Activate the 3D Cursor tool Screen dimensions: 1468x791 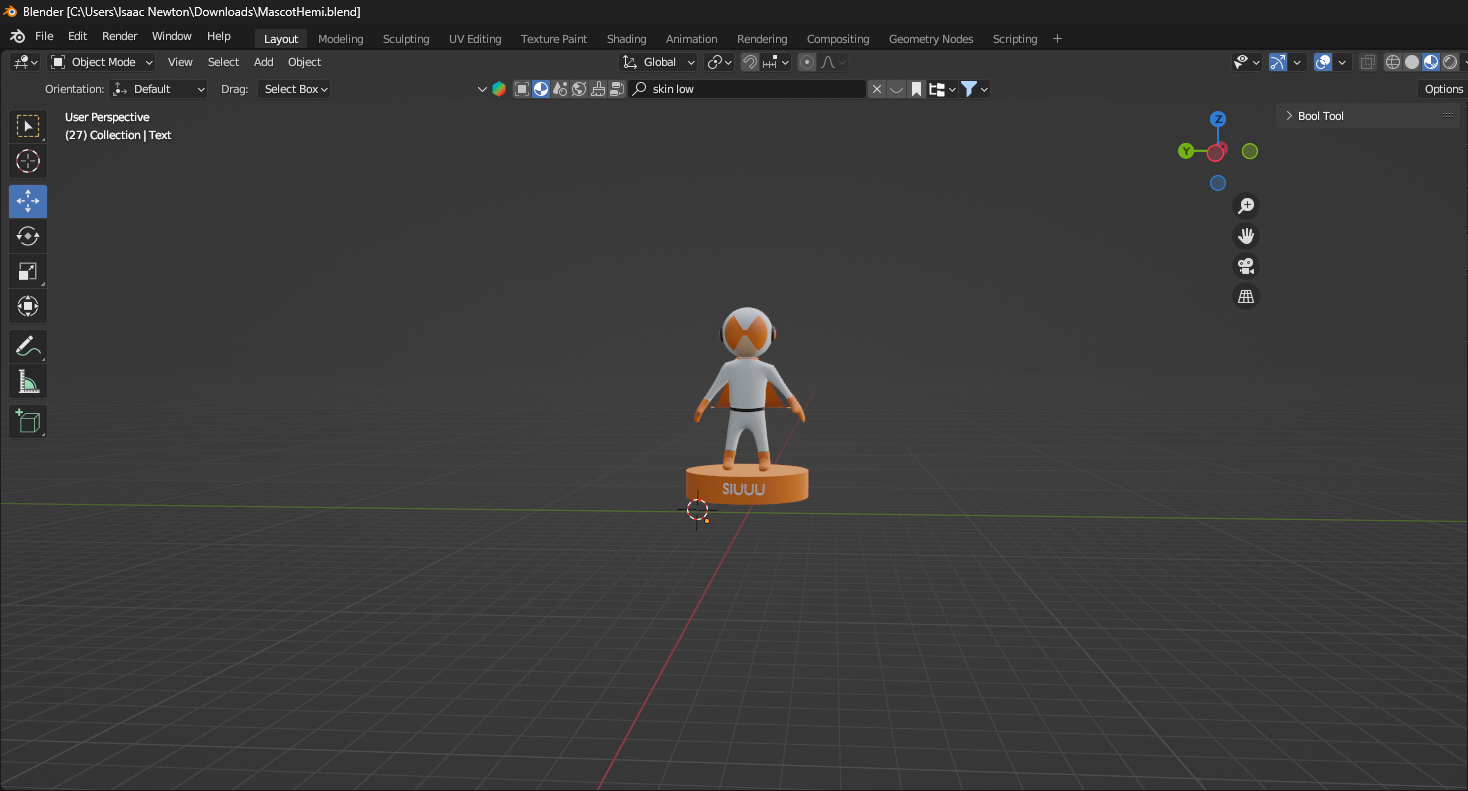point(28,161)
